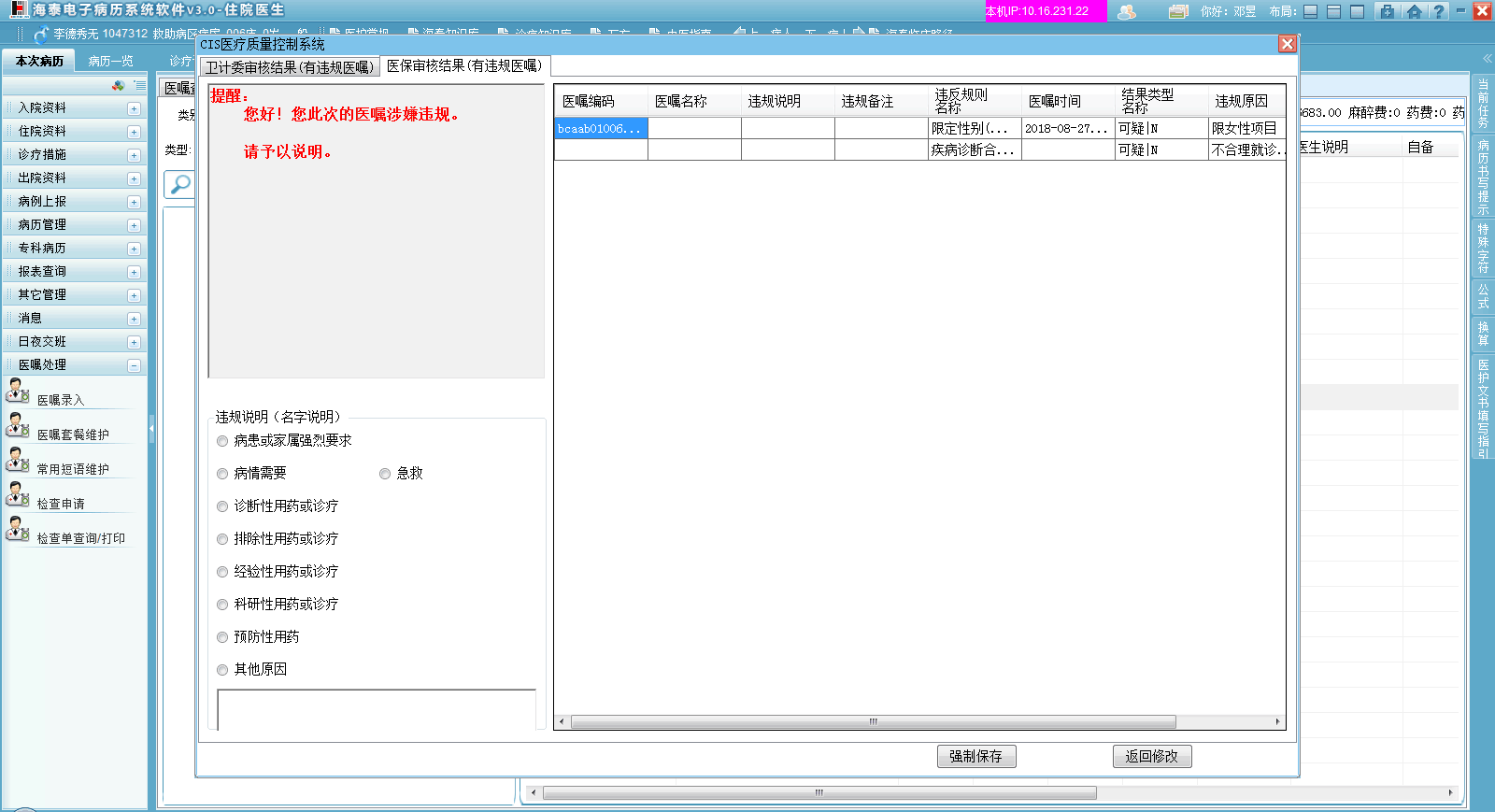Click the male patient gender icon

[x=41, y=35]
